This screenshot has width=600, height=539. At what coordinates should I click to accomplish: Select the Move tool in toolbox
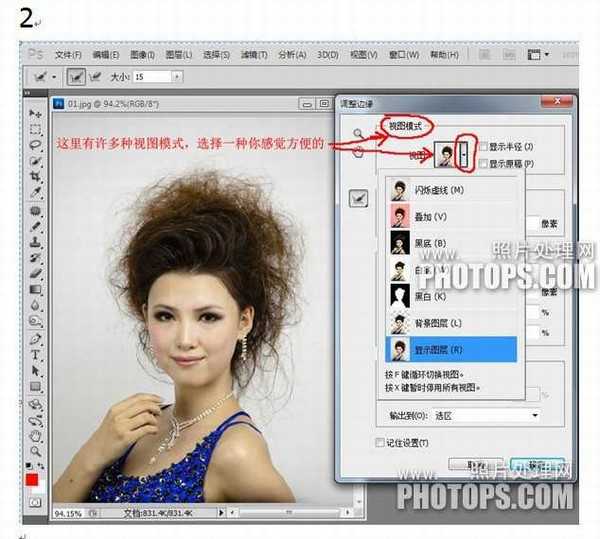point(35,115)
